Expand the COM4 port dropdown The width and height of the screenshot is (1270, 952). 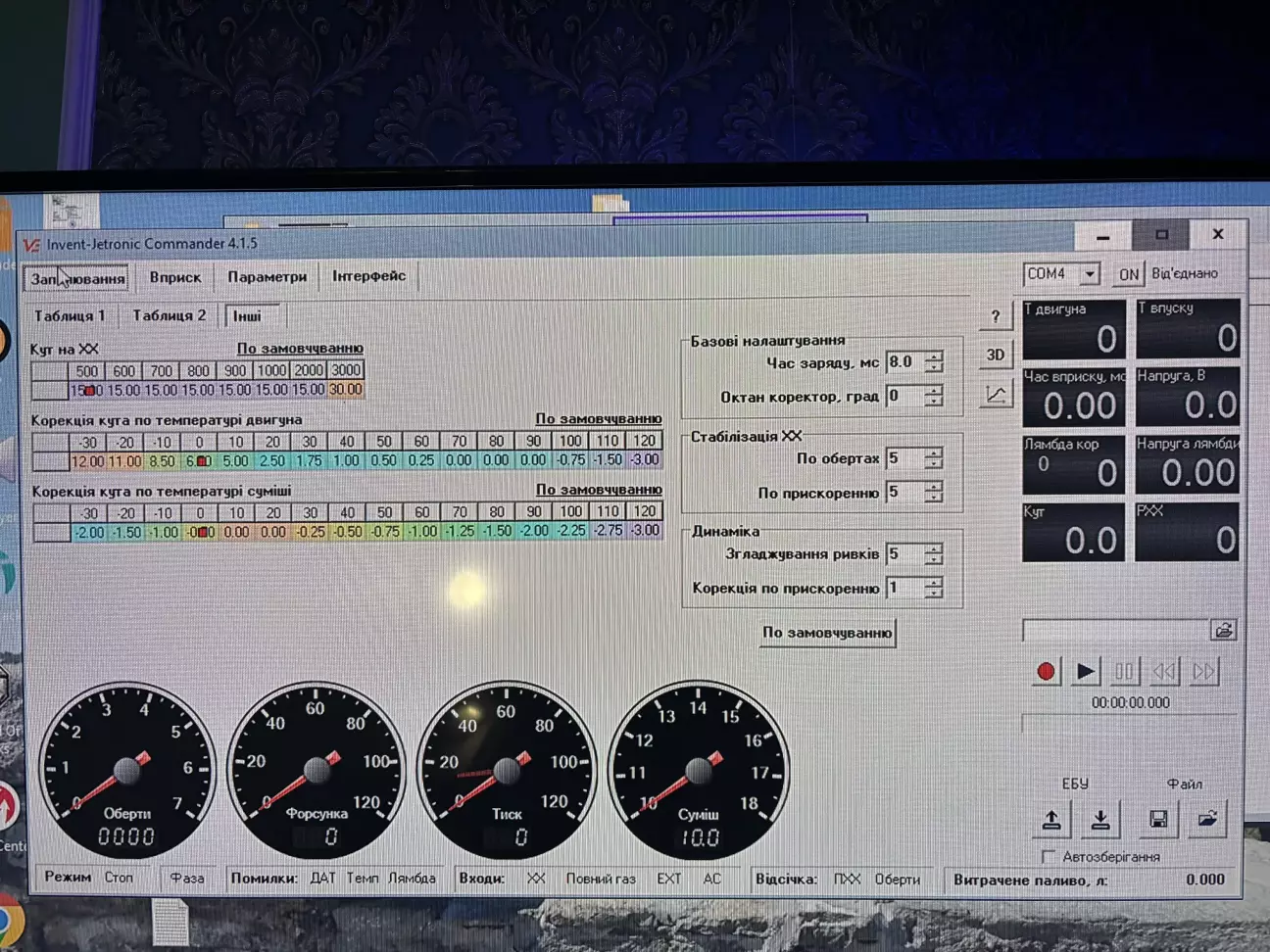coord(1090,275)
